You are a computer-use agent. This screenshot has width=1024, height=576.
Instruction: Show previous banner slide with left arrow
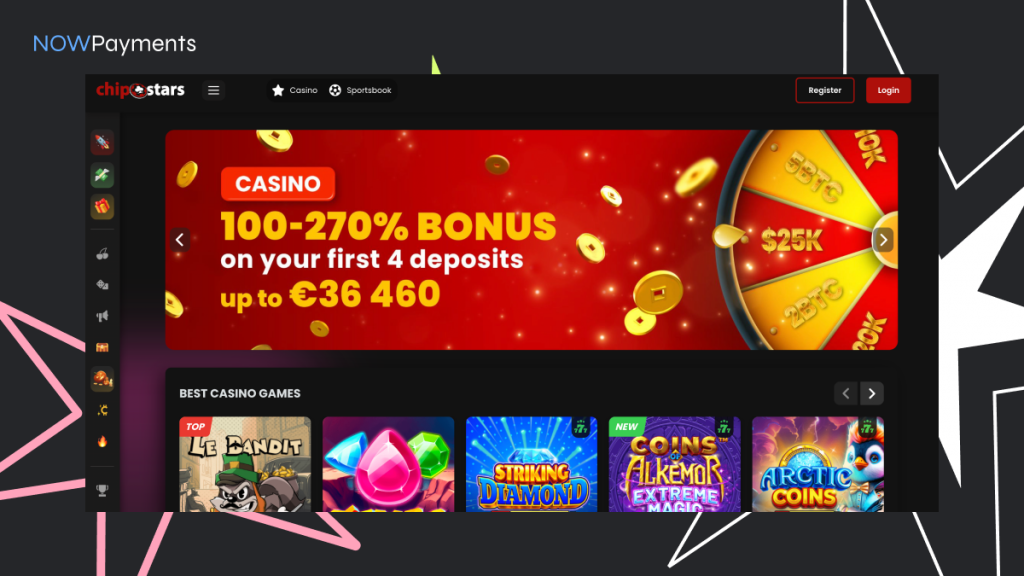click(x=180, y=240)
